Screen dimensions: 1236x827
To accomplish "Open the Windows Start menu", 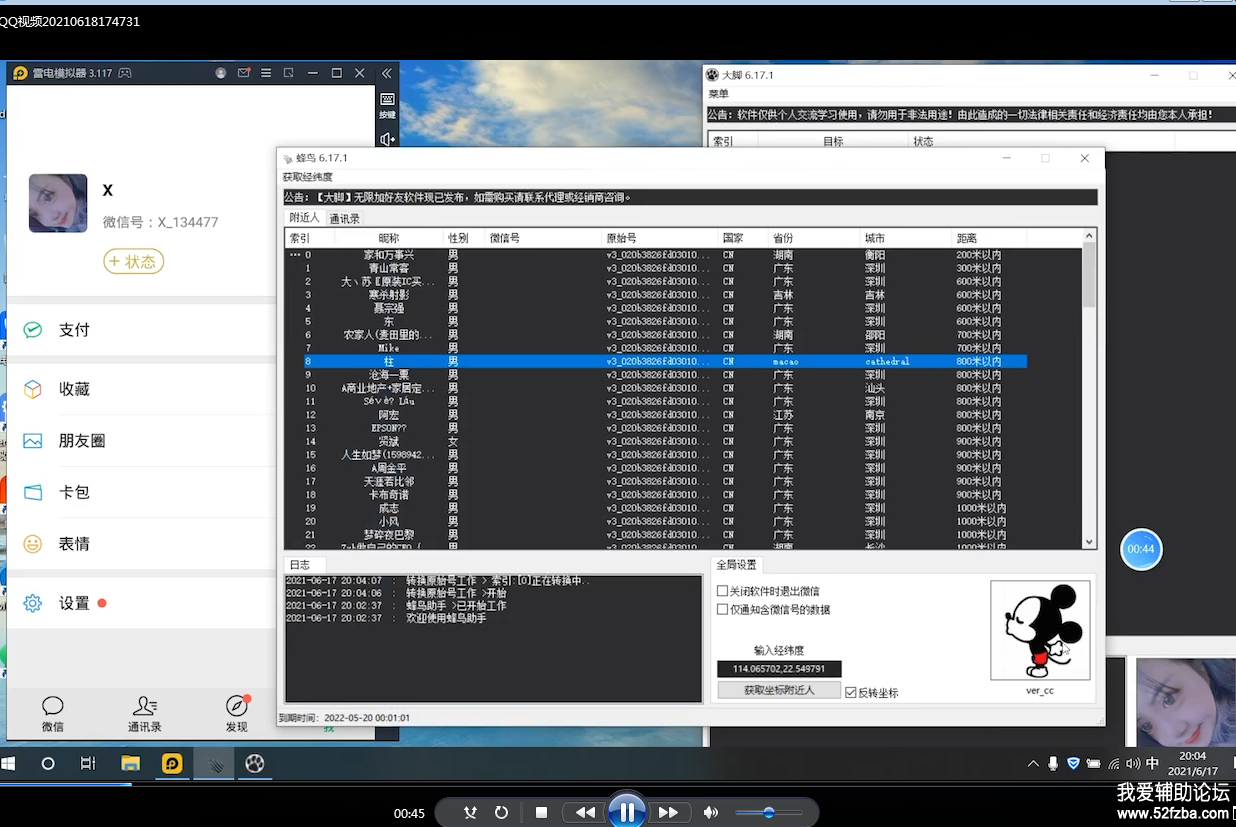I will pyautogui.click(x=9, y=764).
